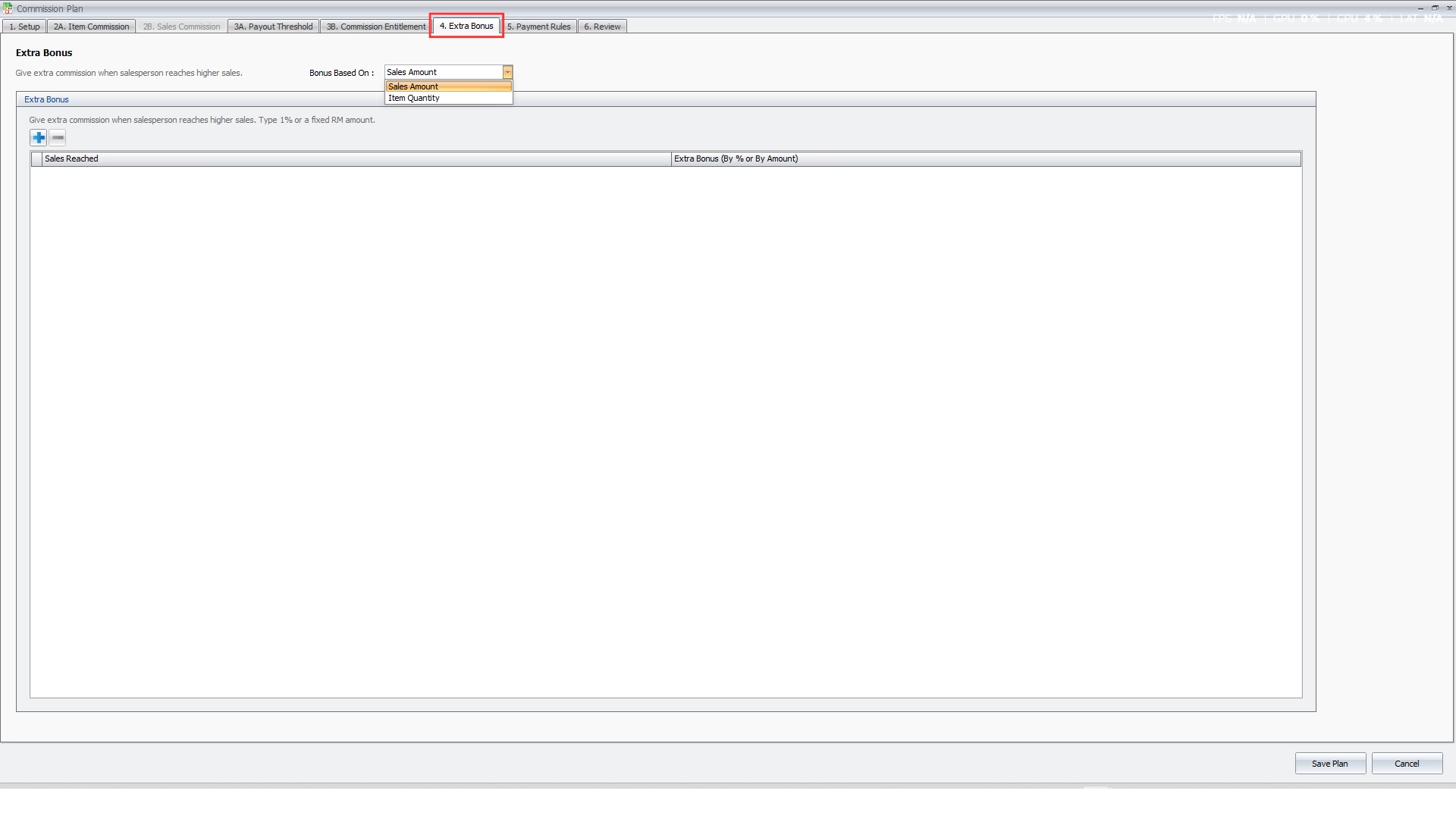Viewport: 1456px width, 819px height.
Task: Click the Save Plan button
Action: click(x=1330, y=764)
